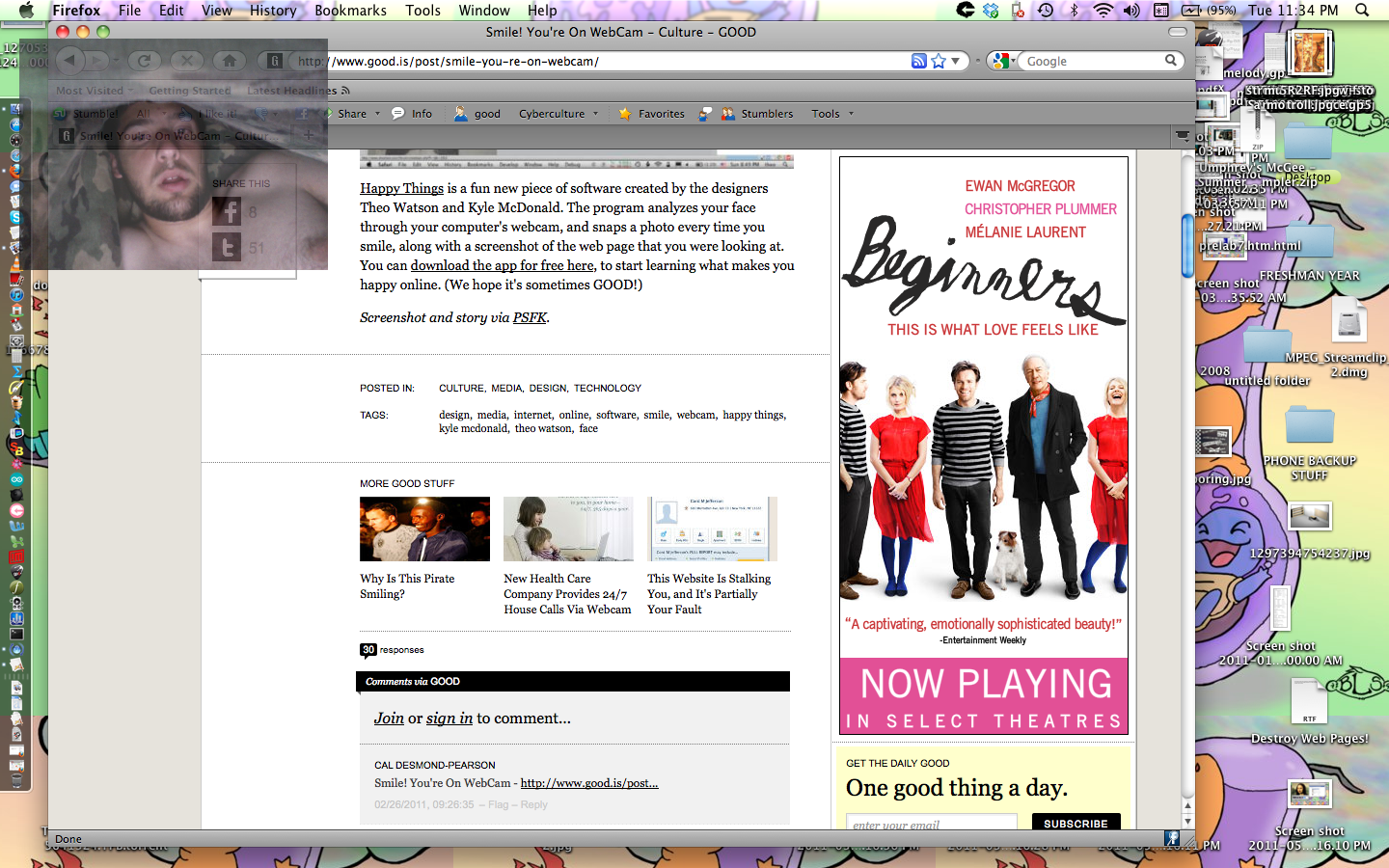Select the PHONE BACKUP STUFF folder
Screen dimensions: 1389x868
[x=1309, y=445]
